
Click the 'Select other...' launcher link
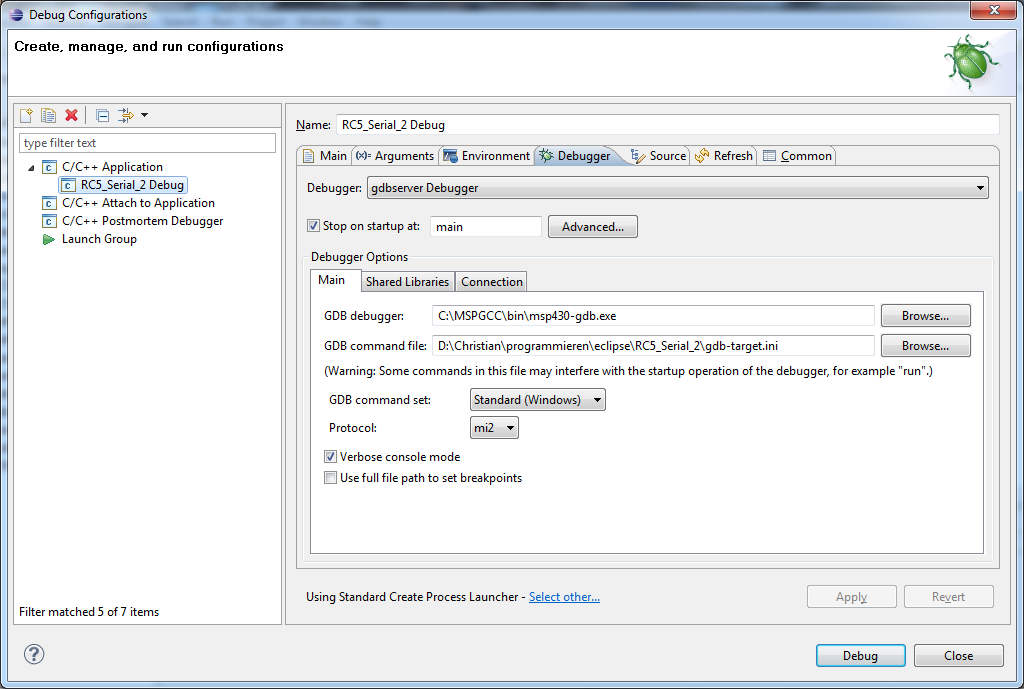(x=564, y=596)
